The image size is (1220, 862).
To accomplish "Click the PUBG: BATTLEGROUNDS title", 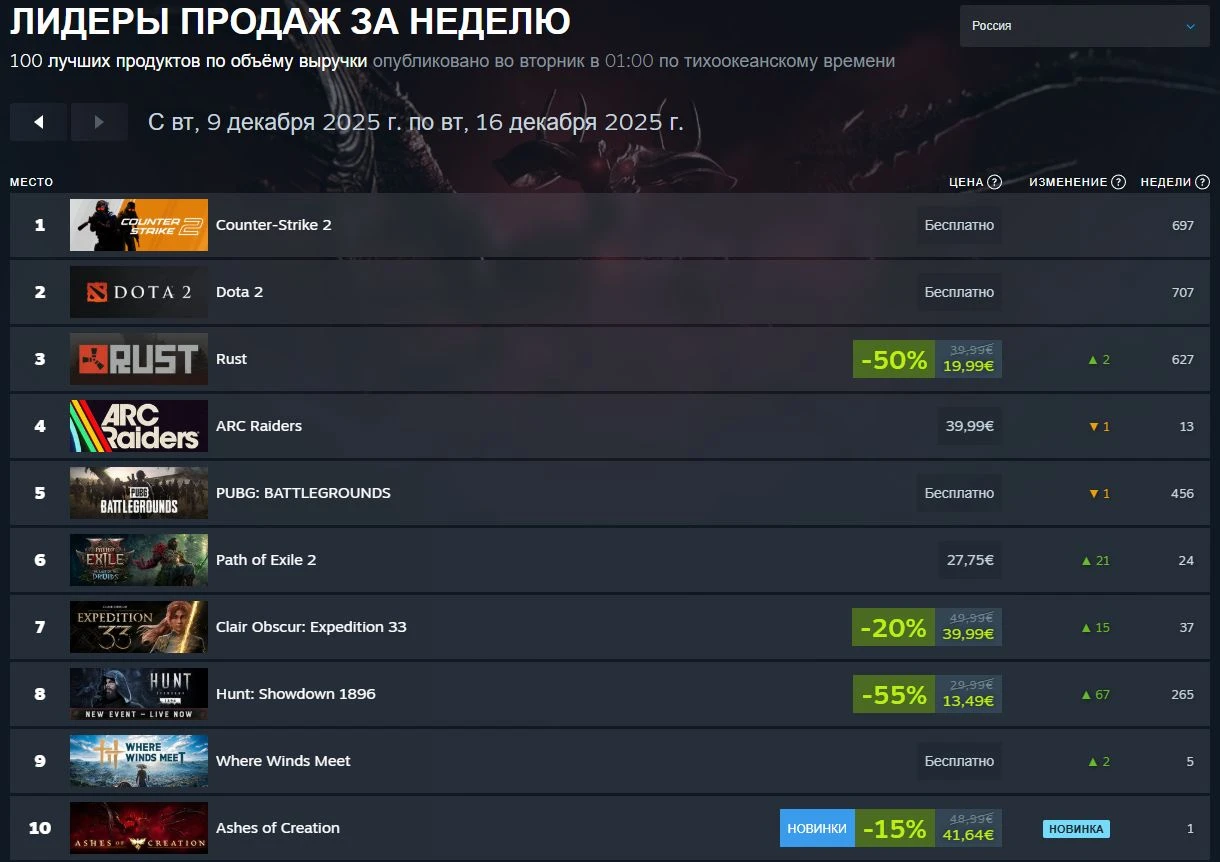I will pyautogui.click(x=303, y=493).
